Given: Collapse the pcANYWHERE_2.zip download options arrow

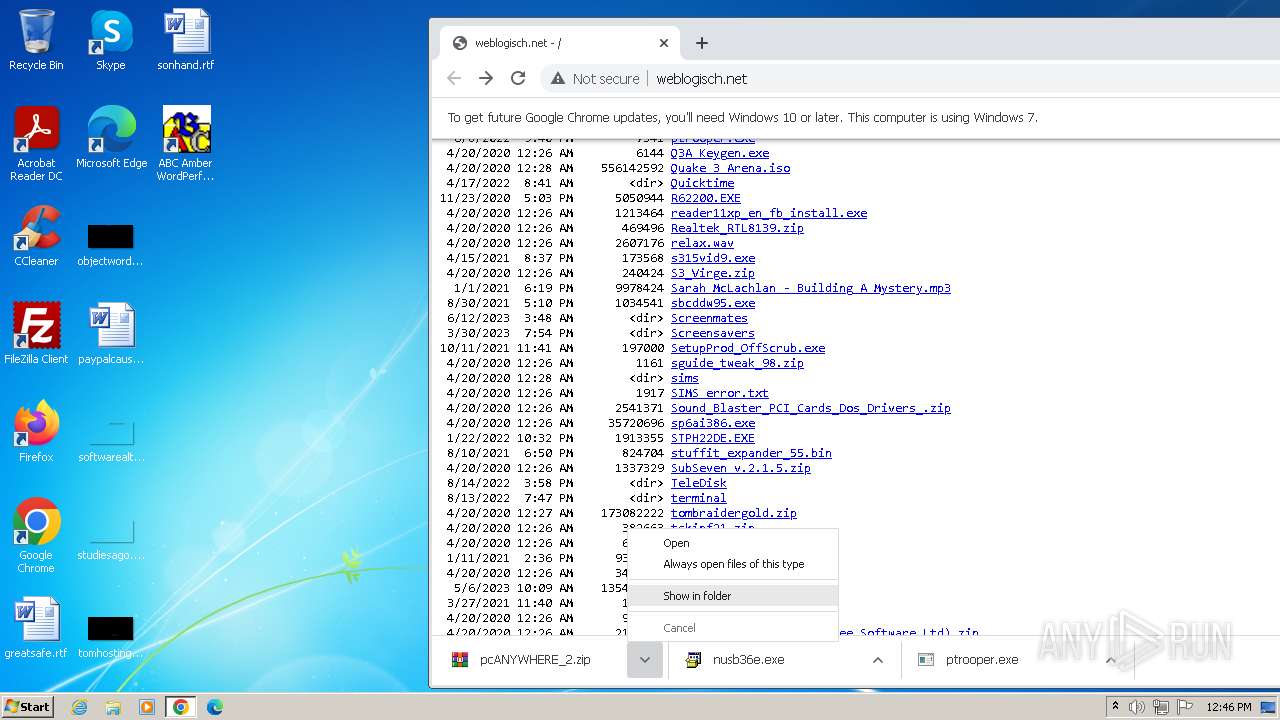Looking at the screenshot, I should tap(645, 660).
